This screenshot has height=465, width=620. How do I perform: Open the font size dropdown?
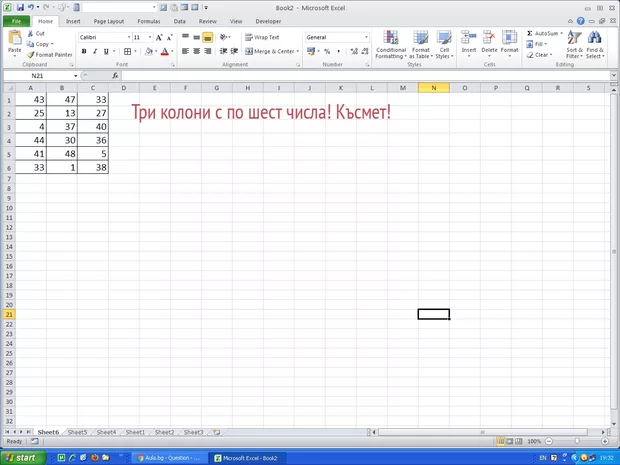[150, 37]
